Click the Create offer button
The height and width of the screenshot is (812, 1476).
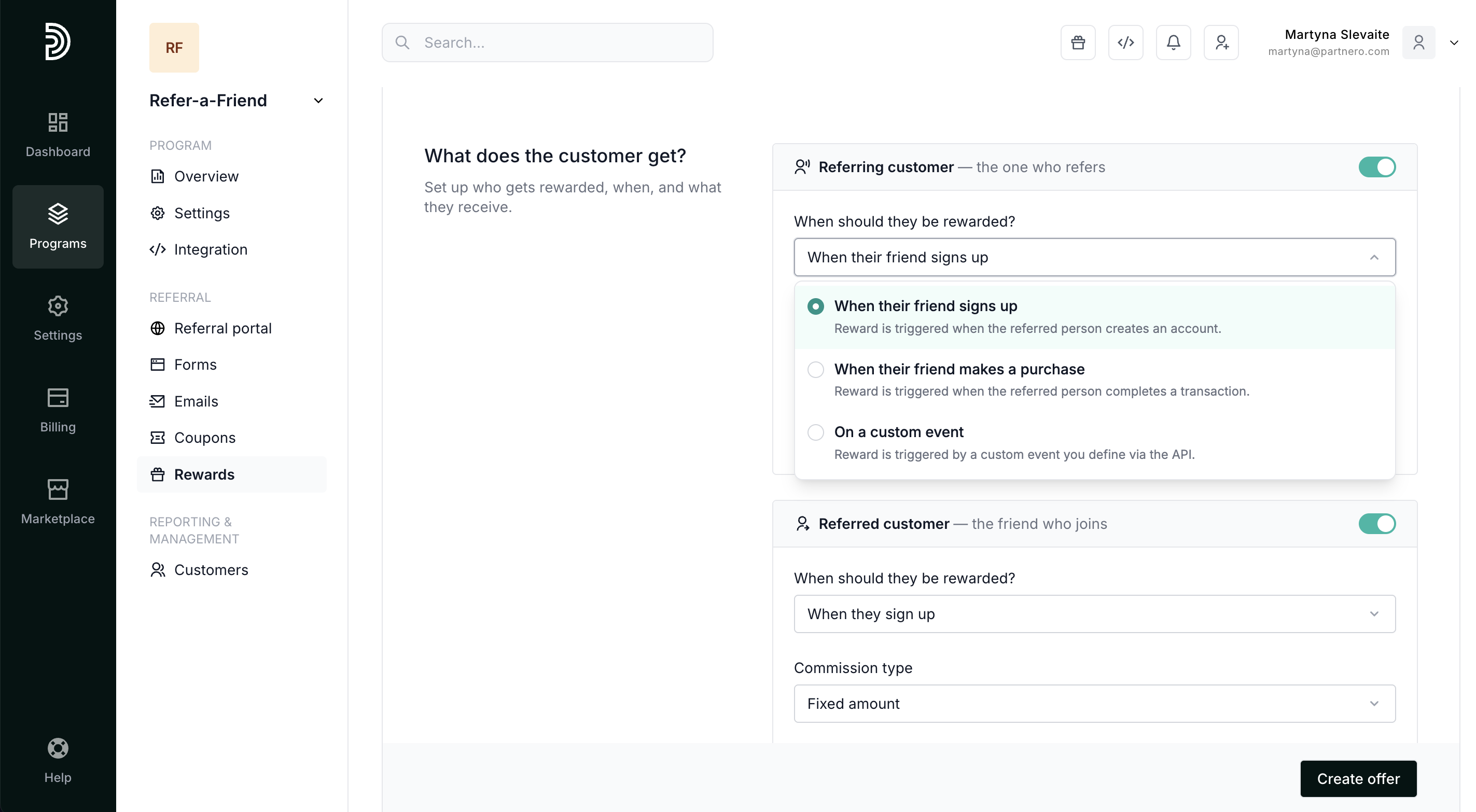pyautogui.click(x=1357, y=778)
